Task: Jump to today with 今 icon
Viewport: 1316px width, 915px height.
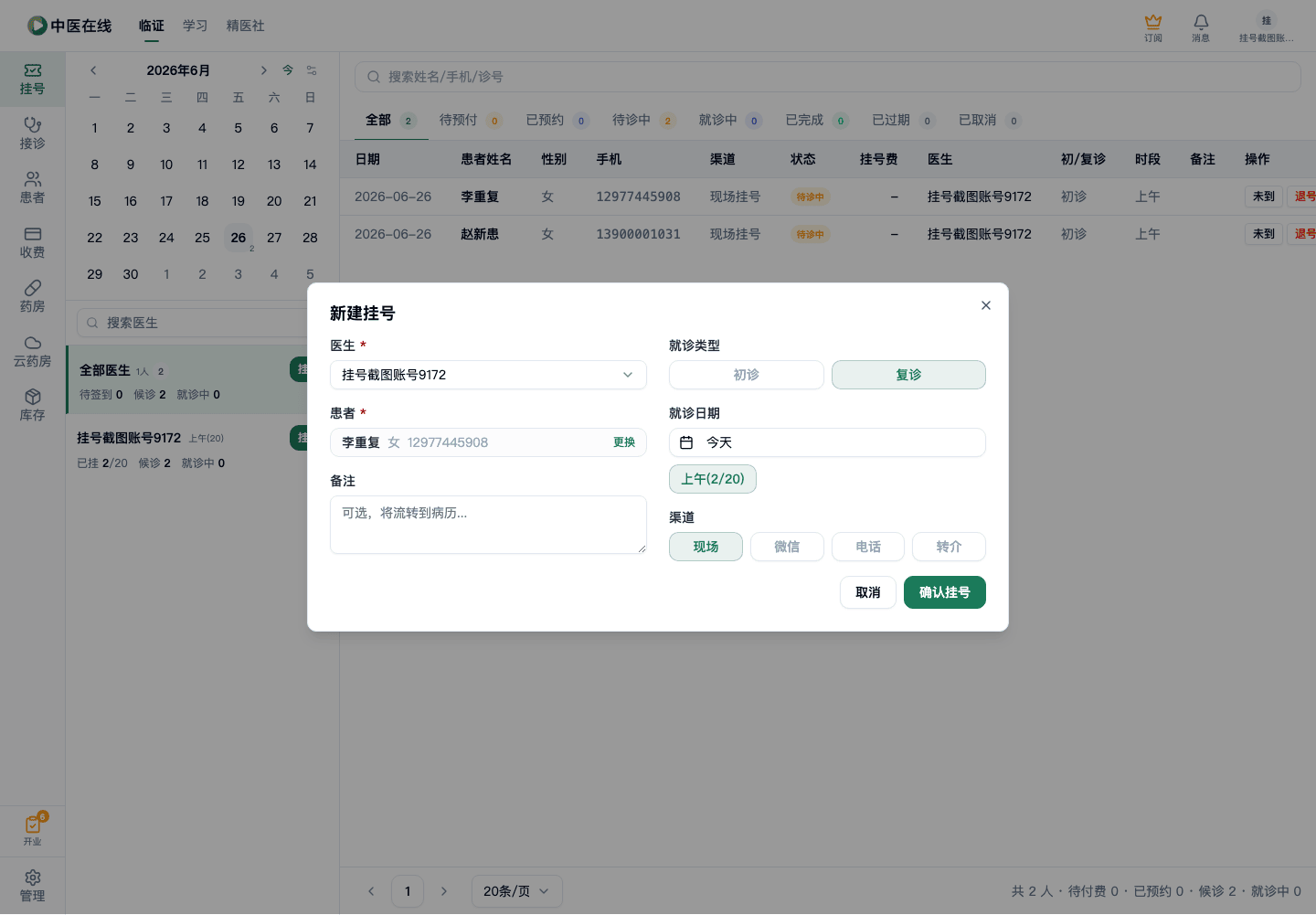Action: [288, 70]
